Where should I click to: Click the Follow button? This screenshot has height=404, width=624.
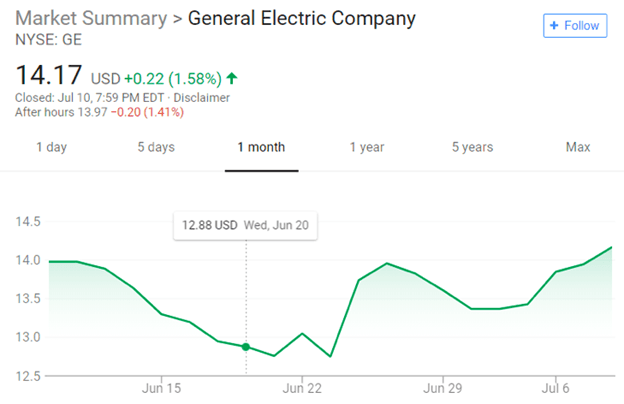tap(575, 25)
